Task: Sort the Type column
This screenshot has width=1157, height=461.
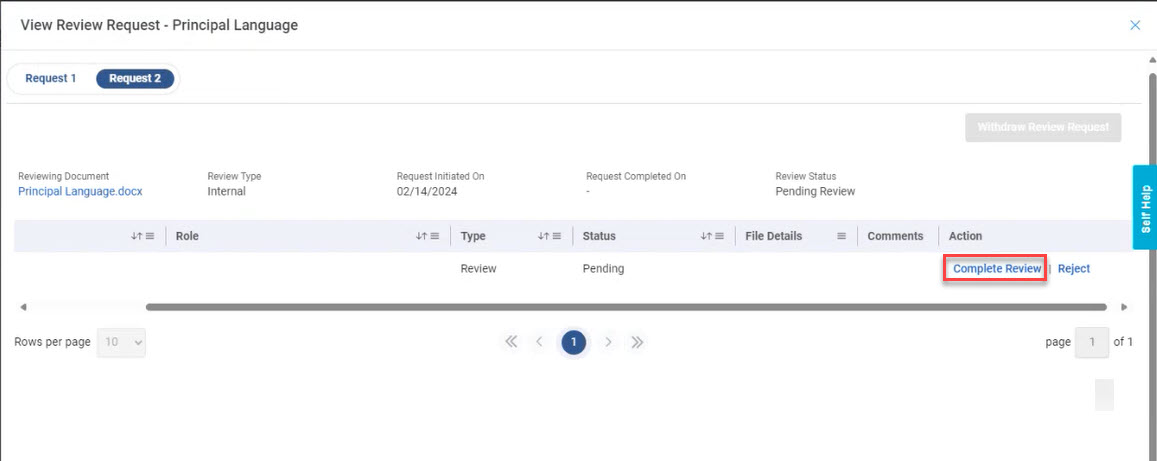Action: coord(542,236)
